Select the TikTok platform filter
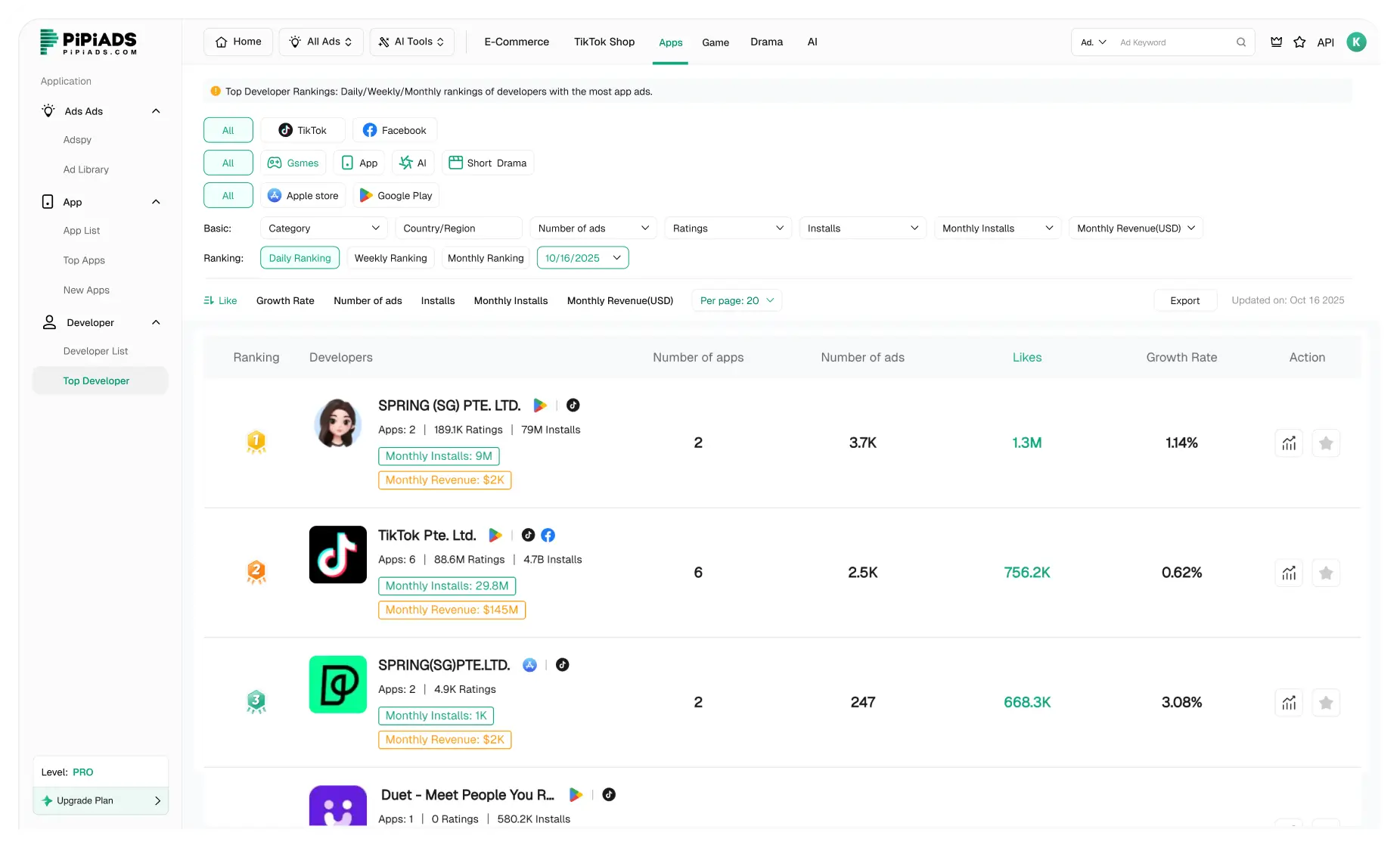This screenshot has height=848, width=1400. click(x=303, y=129)
